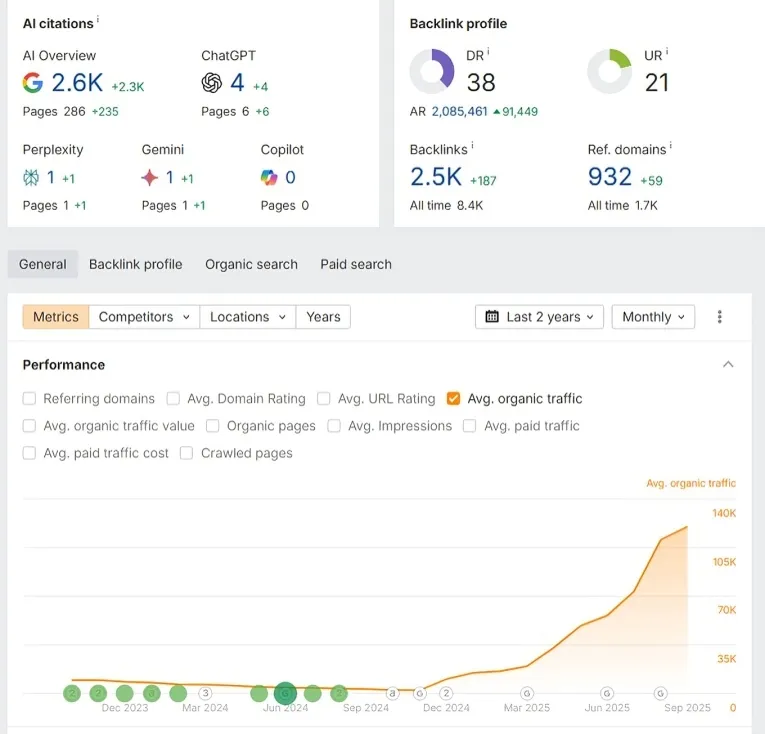The image size is (765, 734).
Task: Expand the Monthly interval dropdown
Action: (x=653, y=317)
